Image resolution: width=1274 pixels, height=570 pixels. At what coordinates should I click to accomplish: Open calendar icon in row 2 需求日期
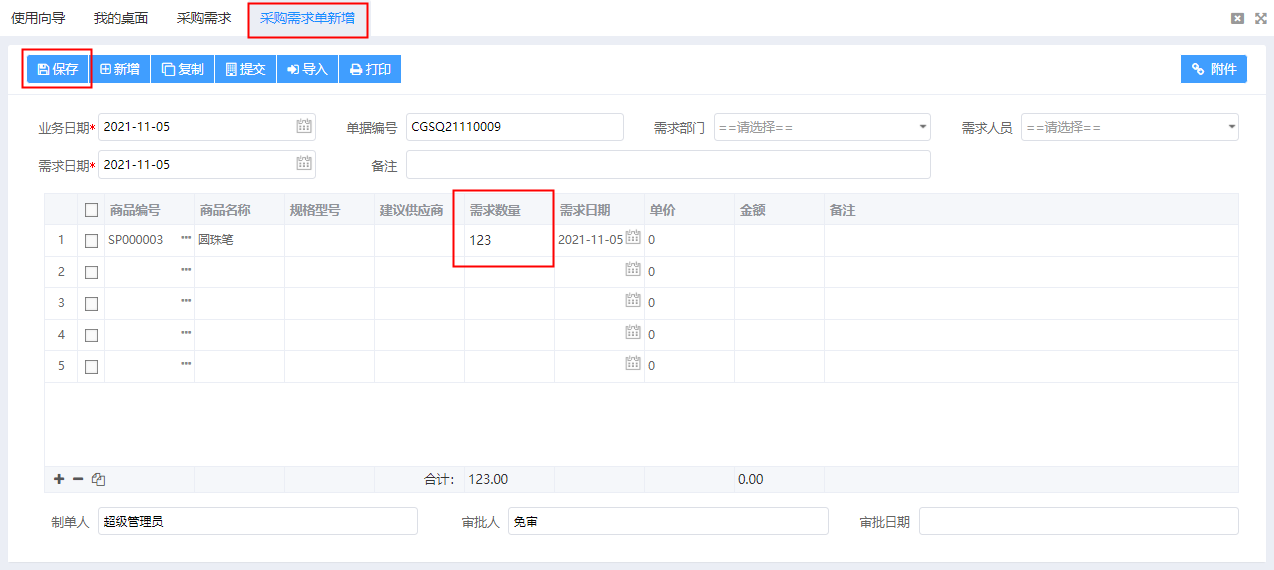pos(633,270)
